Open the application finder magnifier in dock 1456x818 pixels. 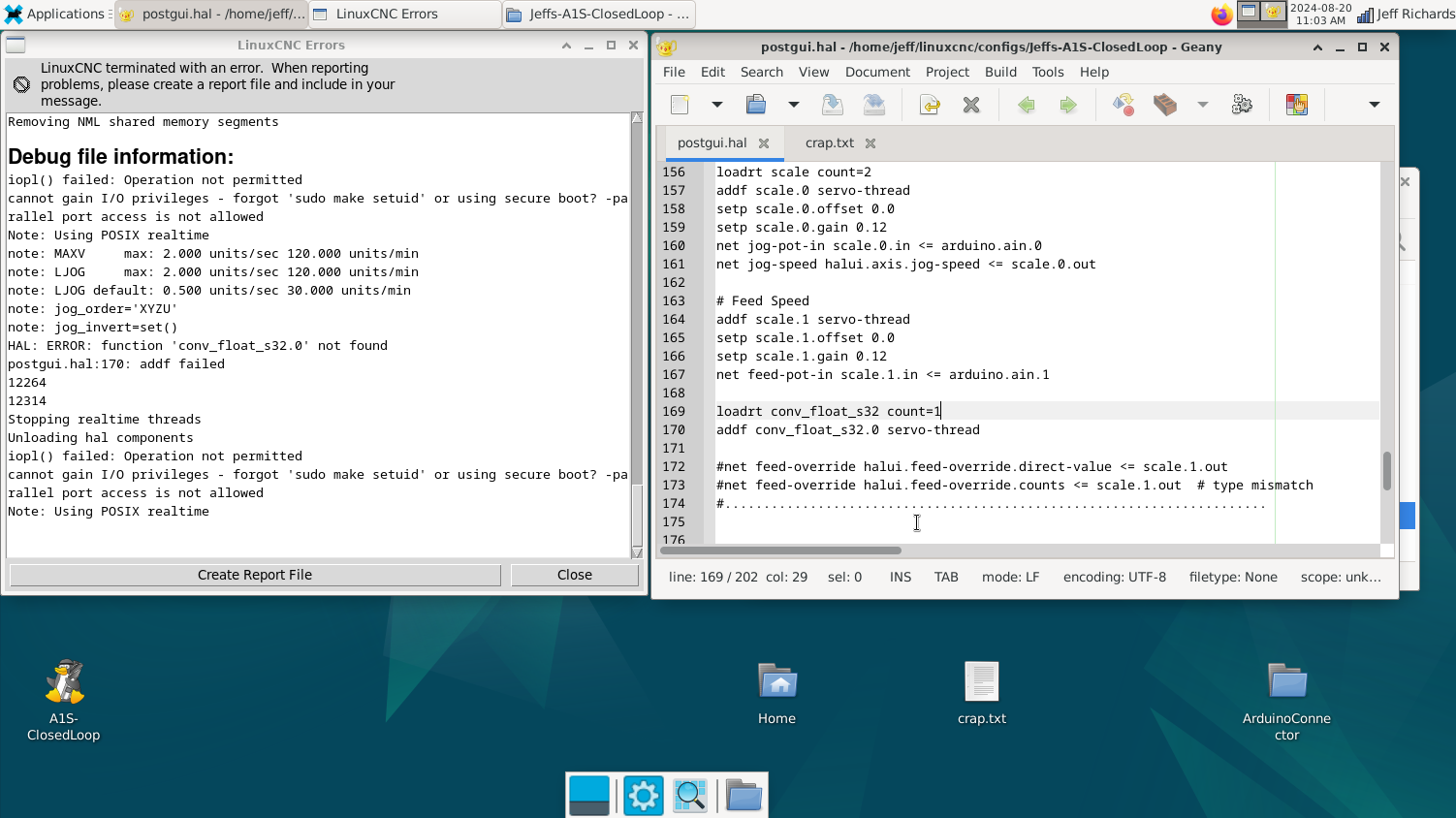(690, 796)
